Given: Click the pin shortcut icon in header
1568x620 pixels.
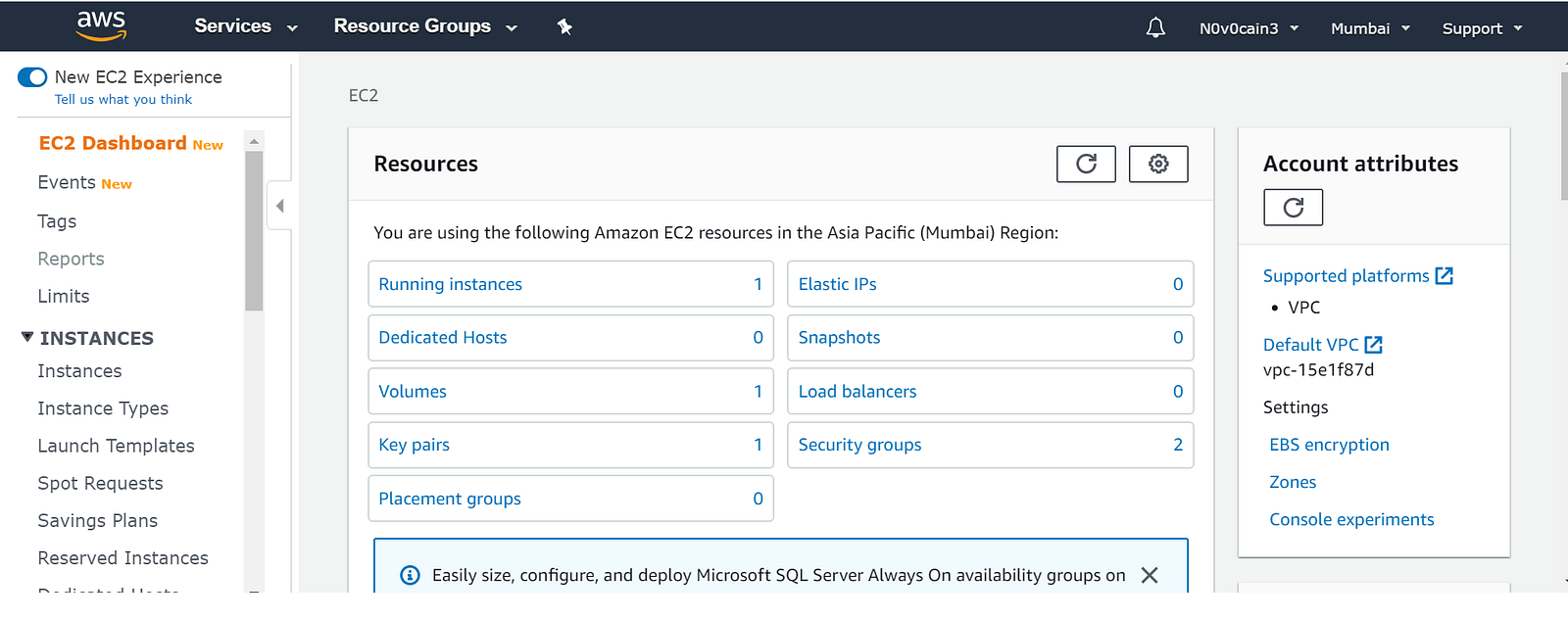Looking at the screenshot, I should (564, 27).
